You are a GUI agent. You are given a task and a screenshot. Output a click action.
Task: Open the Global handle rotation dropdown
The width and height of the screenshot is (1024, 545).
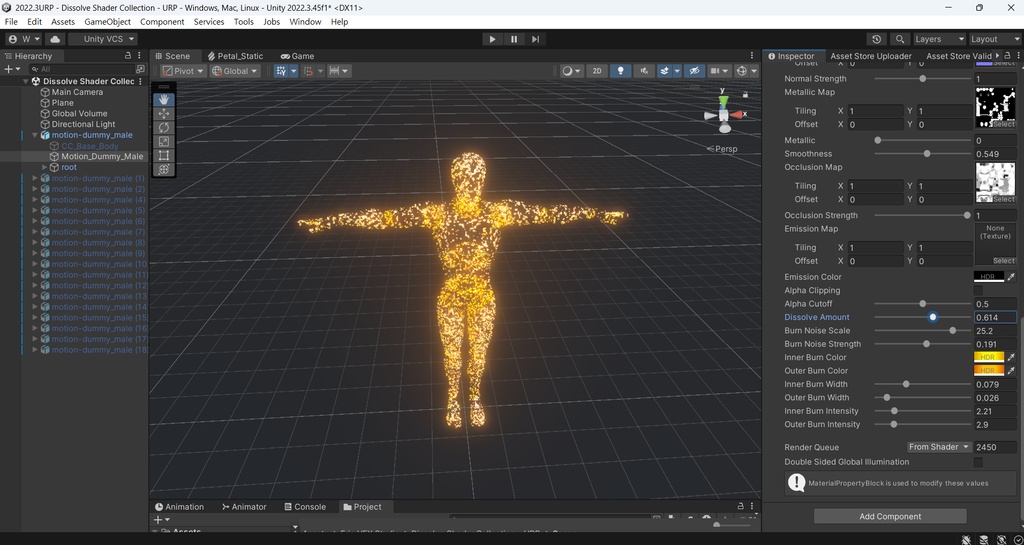click(x=235, y=71)
